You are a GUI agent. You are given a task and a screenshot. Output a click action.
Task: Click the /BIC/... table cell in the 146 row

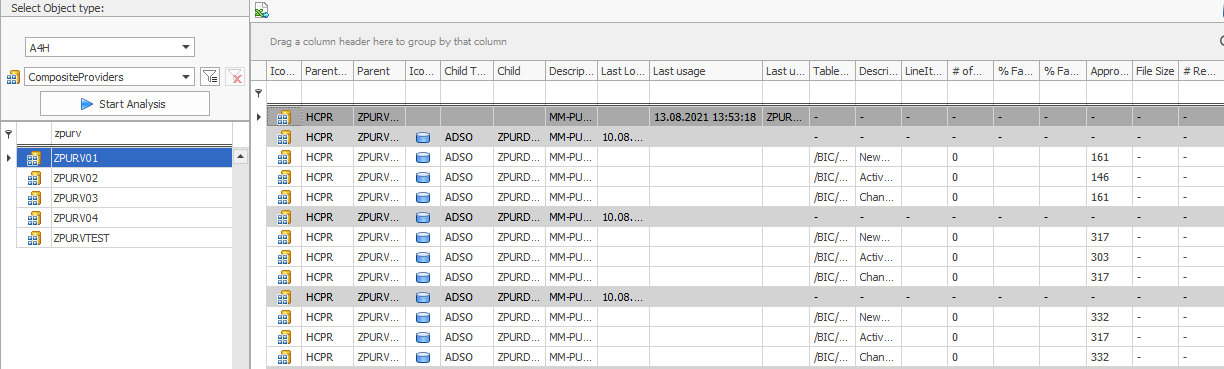click(832, 177)
